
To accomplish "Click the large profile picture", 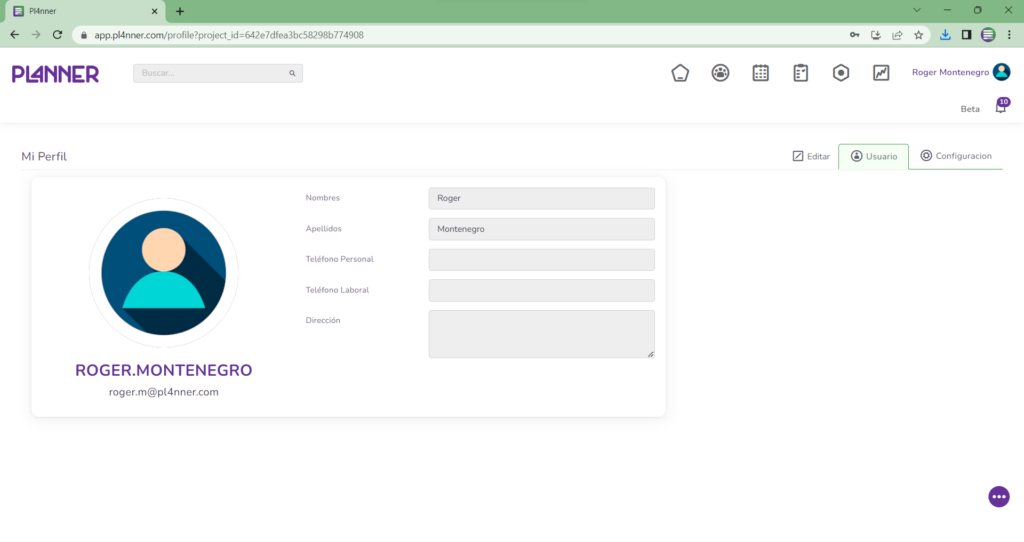I will pos(164,273).
